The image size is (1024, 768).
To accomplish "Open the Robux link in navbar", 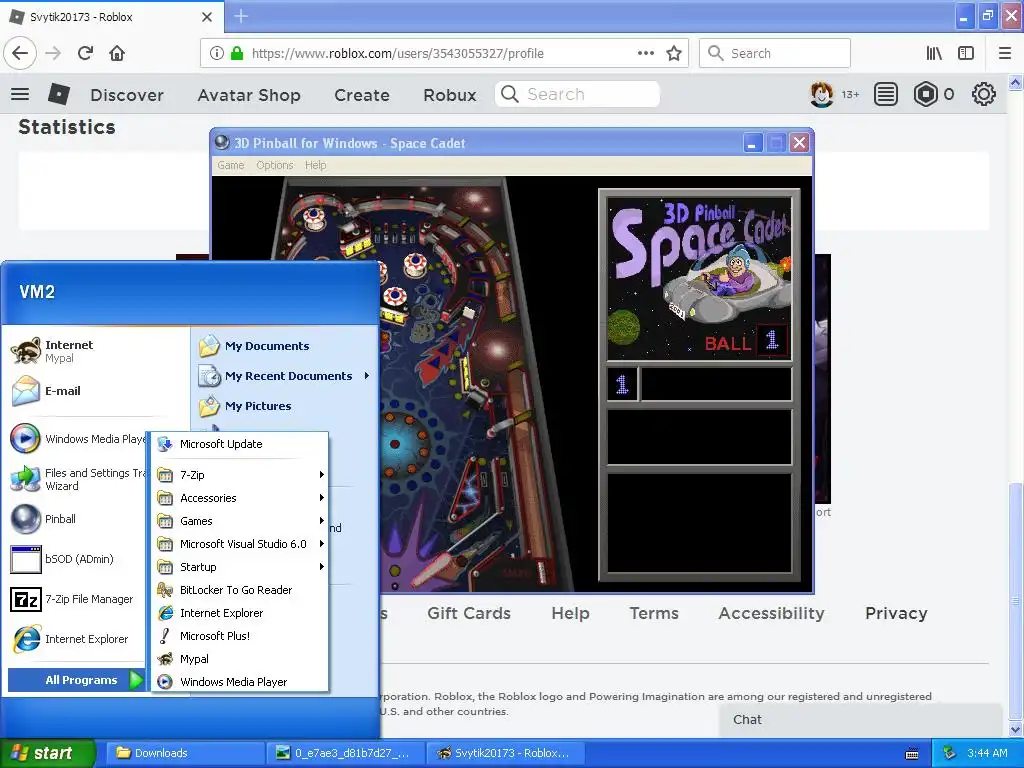I will pos(449,95).
